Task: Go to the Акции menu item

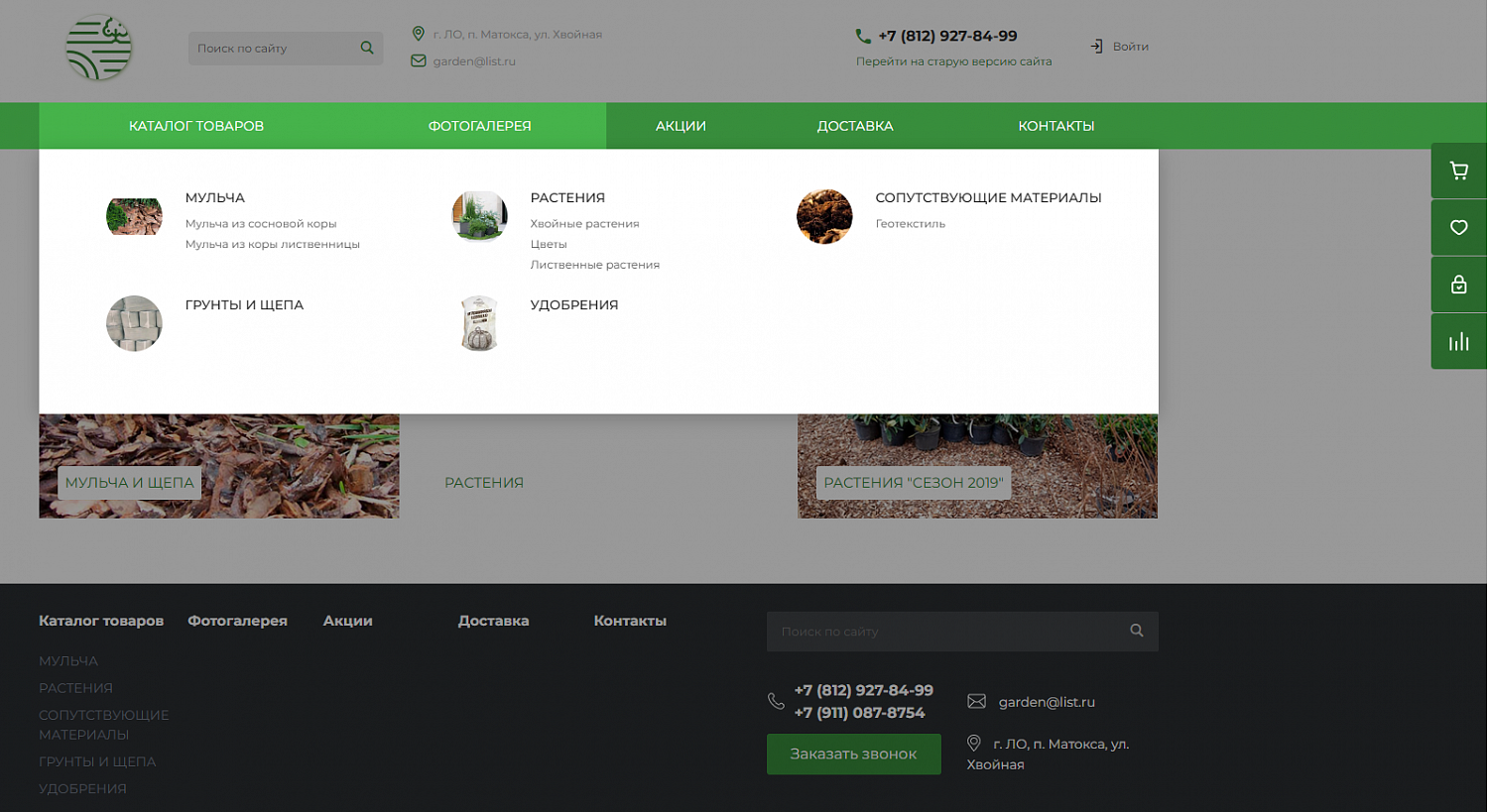Action: pos(681,126)
